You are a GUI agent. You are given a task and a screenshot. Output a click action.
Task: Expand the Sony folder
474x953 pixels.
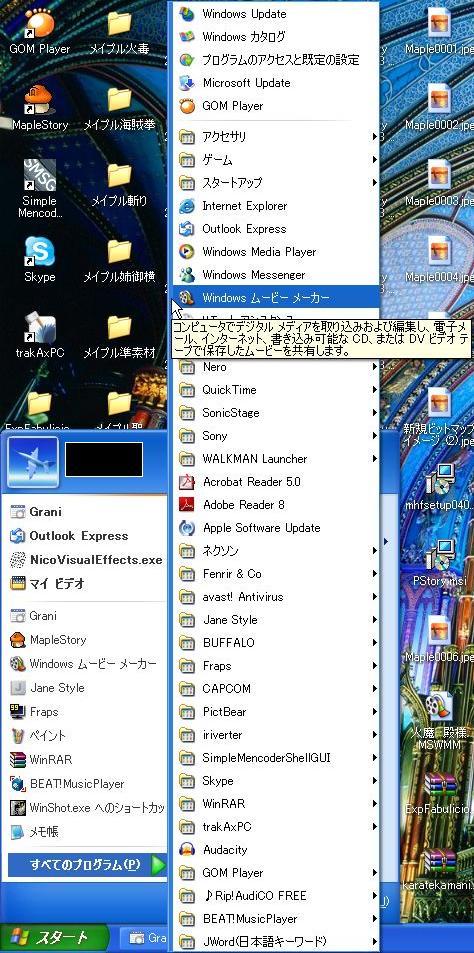pyautogui.click(x=276, y=436)
